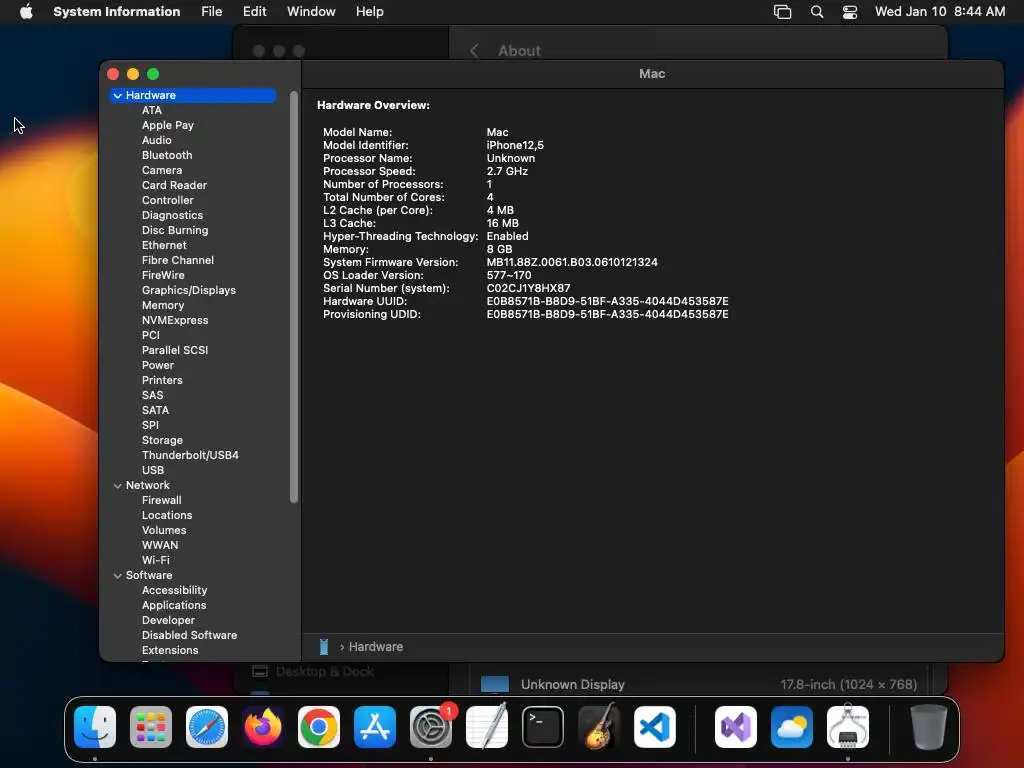Click the Stage Manager menu bar icon
This screenshot has height=768, width=1024.
coord(782,12)
